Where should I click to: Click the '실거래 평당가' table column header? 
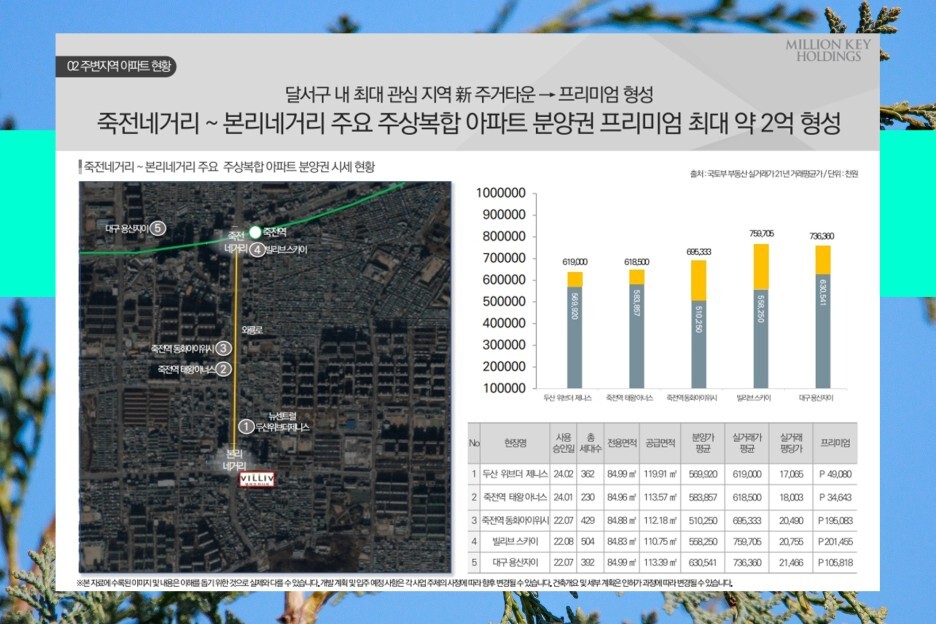(x=791, y=443)
